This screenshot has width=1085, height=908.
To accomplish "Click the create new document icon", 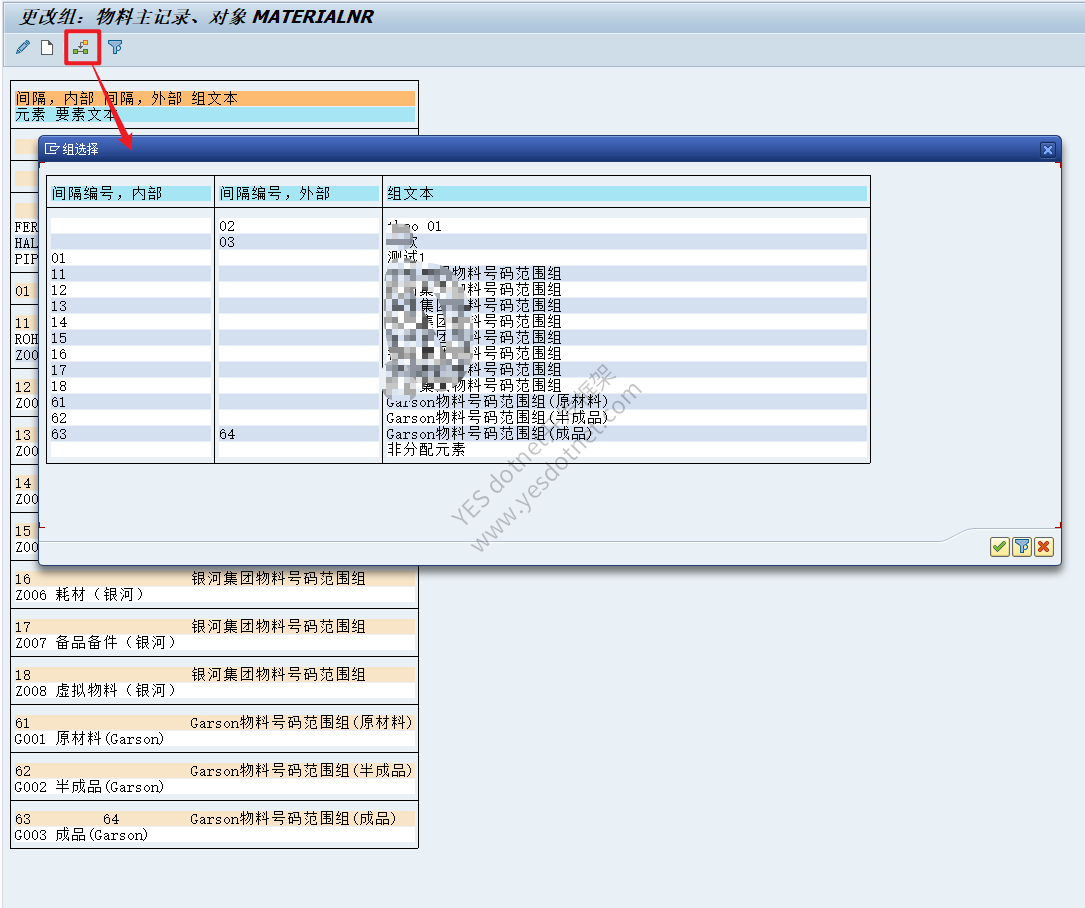I will tap(47, 47).
